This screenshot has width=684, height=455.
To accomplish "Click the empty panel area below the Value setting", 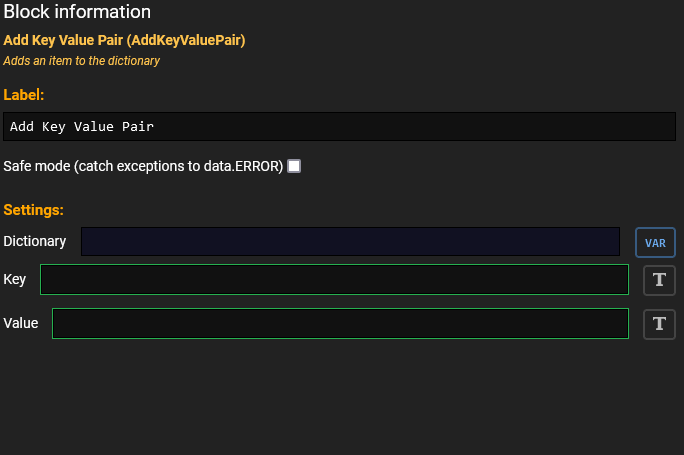I will pos(340,400).
